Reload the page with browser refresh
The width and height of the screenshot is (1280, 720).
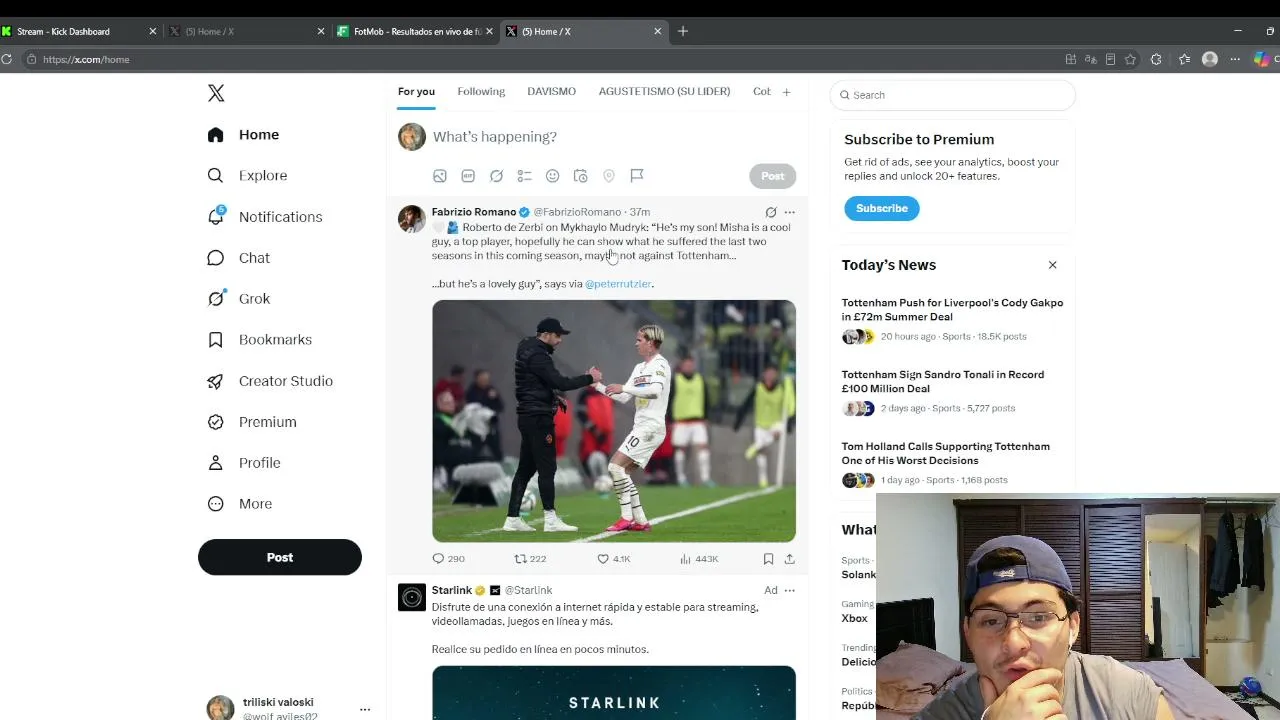click(x=6, y=60)
